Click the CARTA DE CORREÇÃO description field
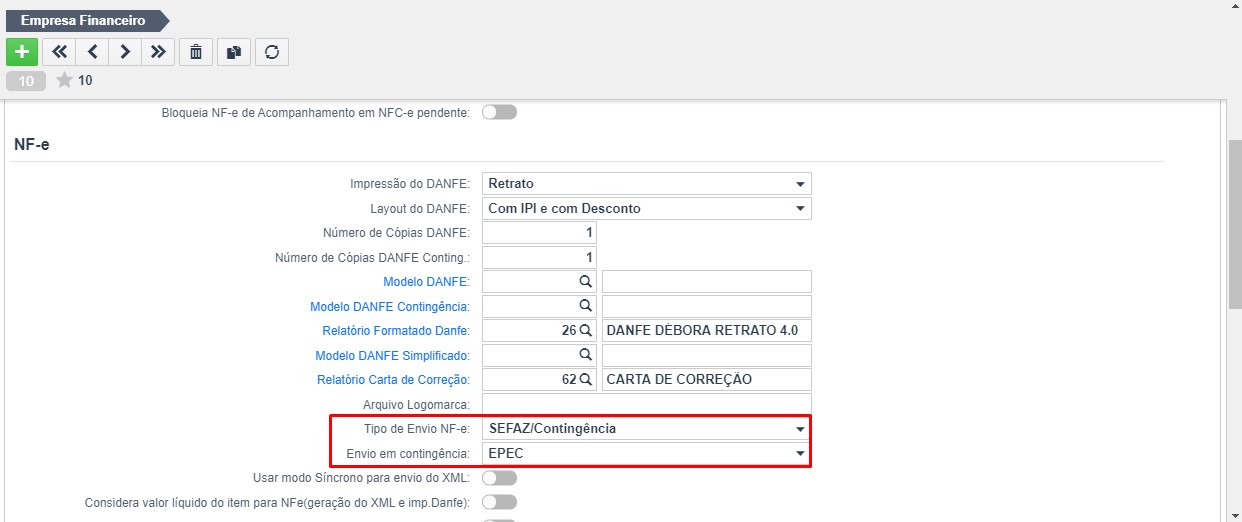Screen dimensions: 1242x522 click(707, 380)
